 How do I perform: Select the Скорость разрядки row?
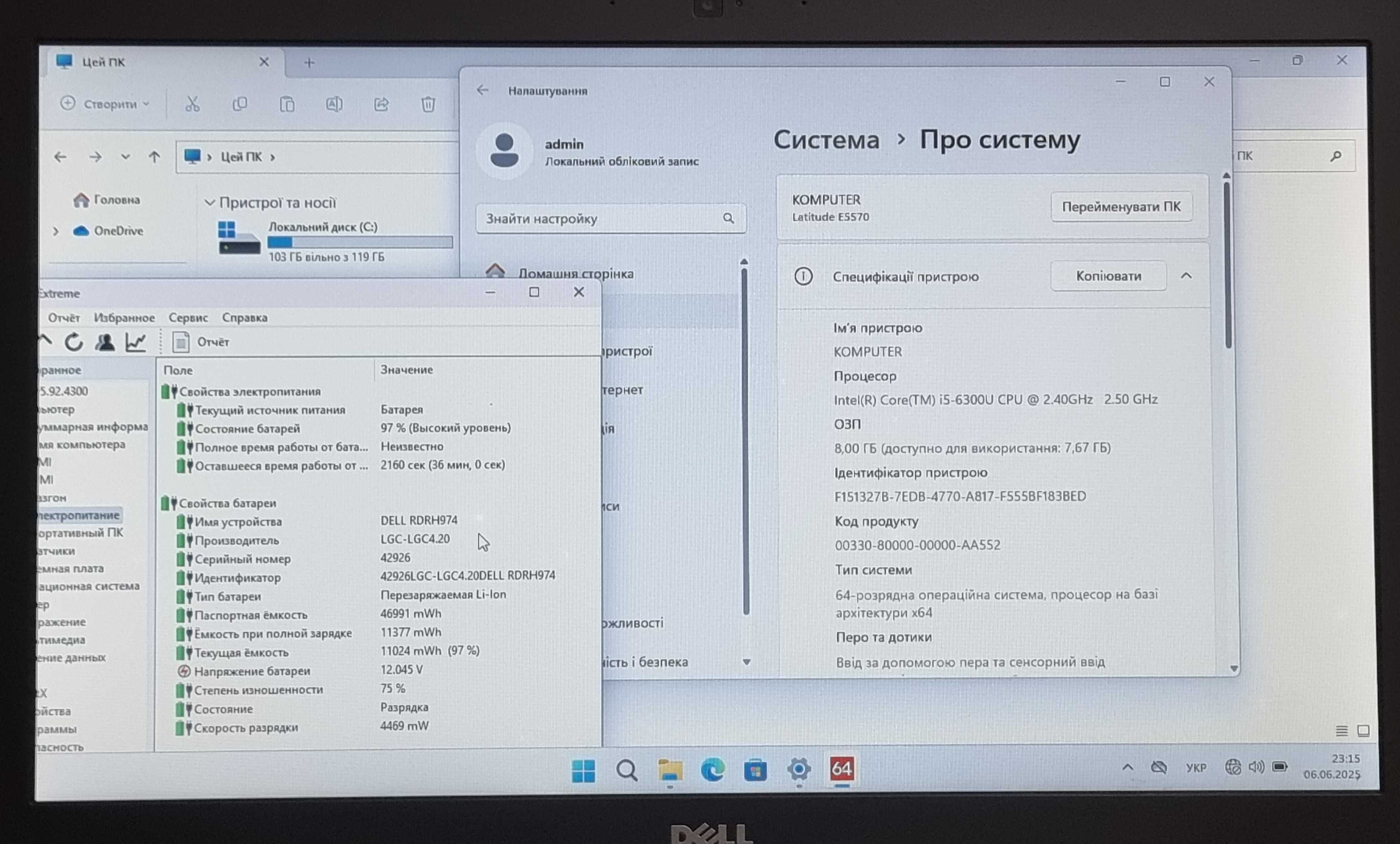(x=378, y=727)
